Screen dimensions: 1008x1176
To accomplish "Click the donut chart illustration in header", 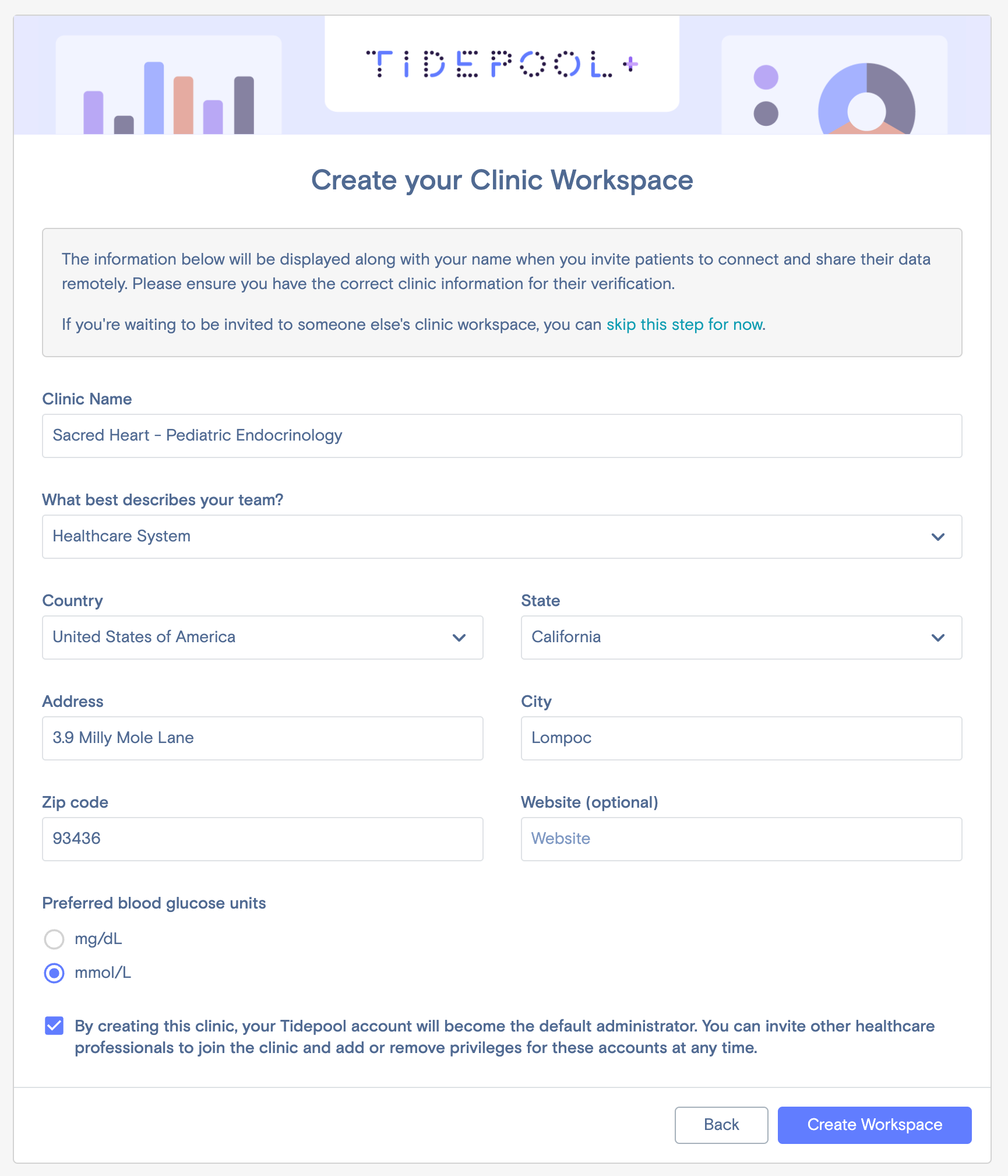I will pyautogui.click(x=866, y=99).
